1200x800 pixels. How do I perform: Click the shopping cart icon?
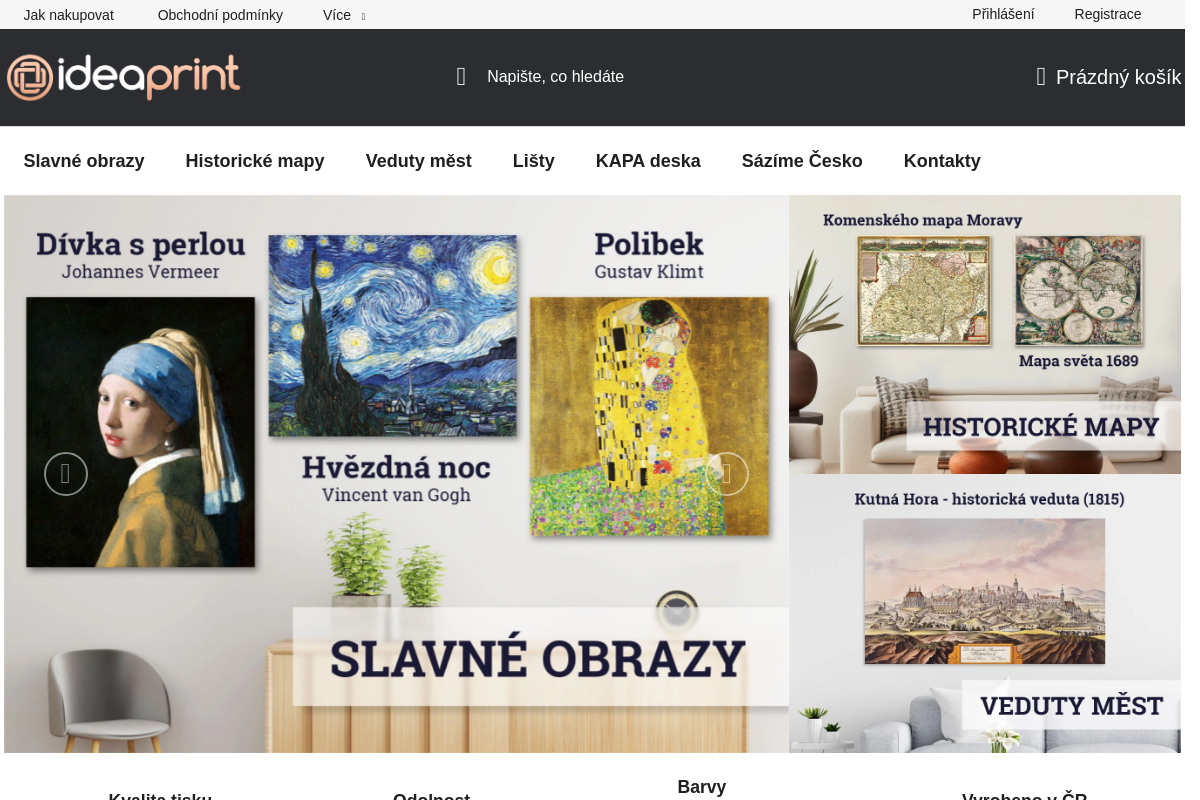click(1041, 77)
